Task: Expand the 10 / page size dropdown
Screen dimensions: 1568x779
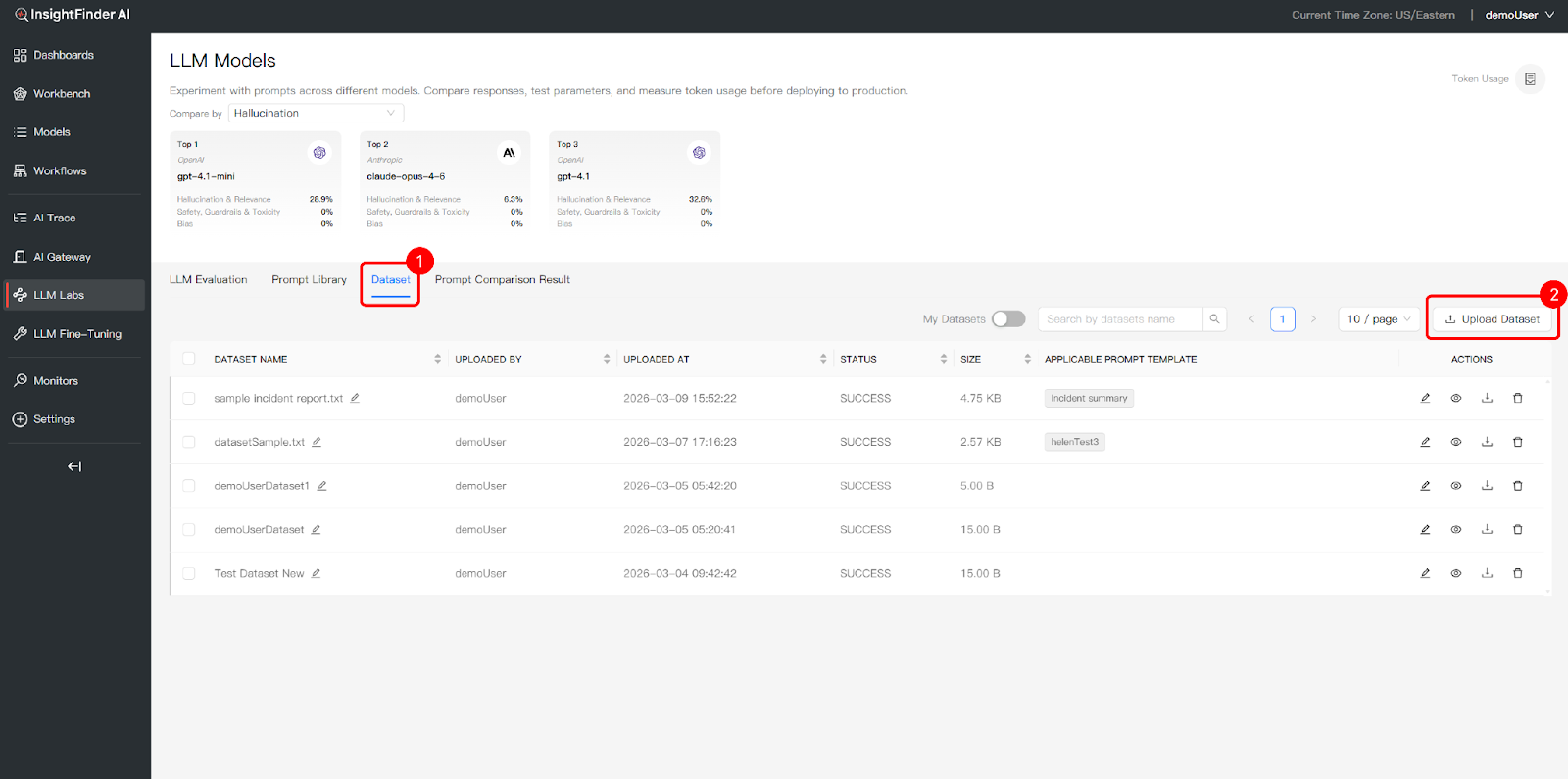Action: pyautogui.click(x=1378, y=319)
